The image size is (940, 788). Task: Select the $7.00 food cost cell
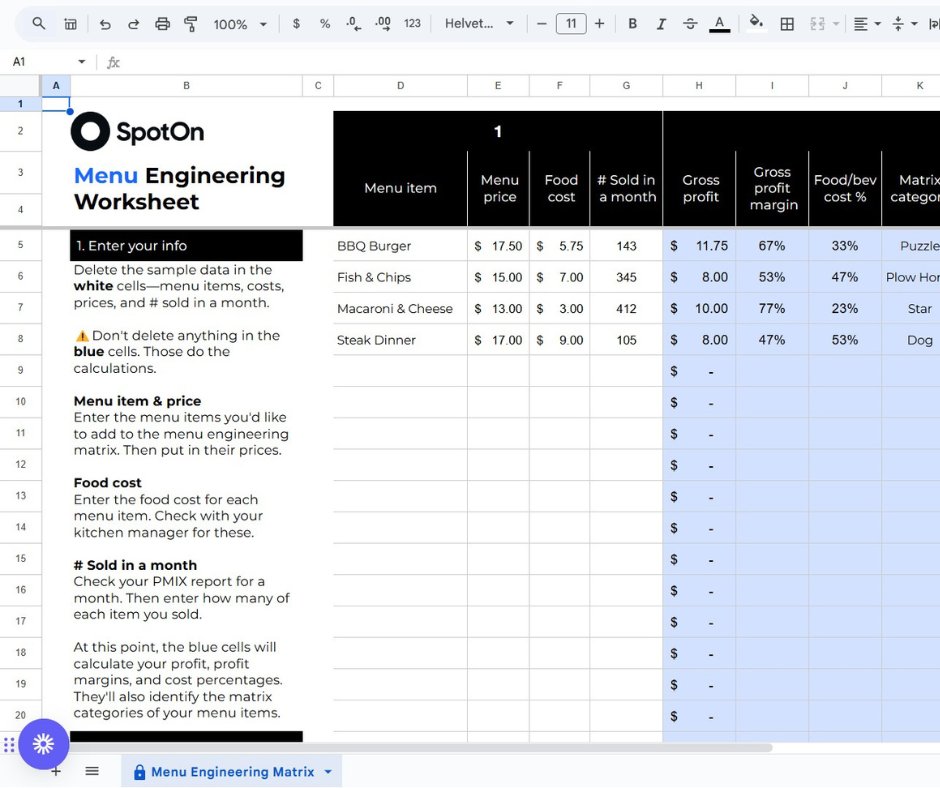click(559, 277)
